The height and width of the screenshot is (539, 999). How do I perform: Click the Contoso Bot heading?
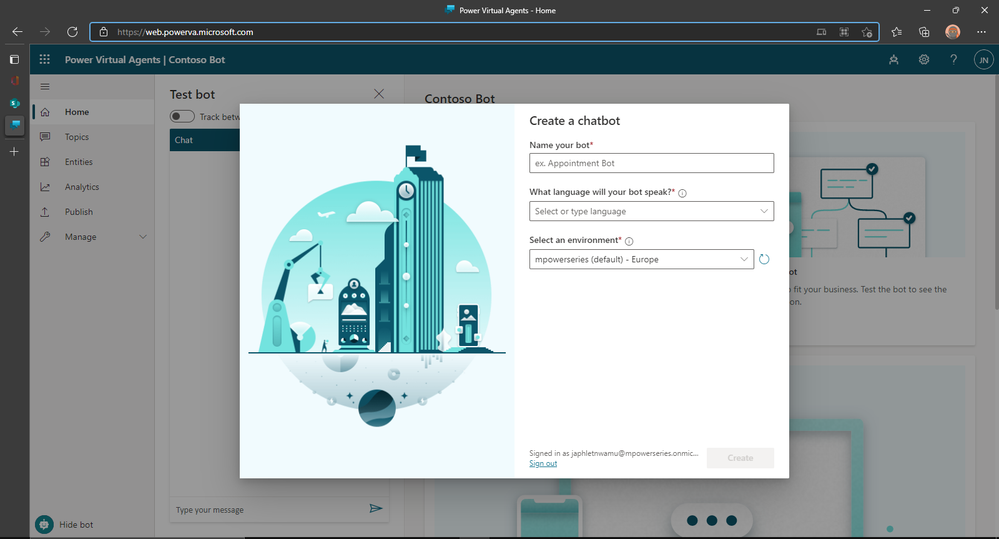pyautogui.click(x=459, y=99)
